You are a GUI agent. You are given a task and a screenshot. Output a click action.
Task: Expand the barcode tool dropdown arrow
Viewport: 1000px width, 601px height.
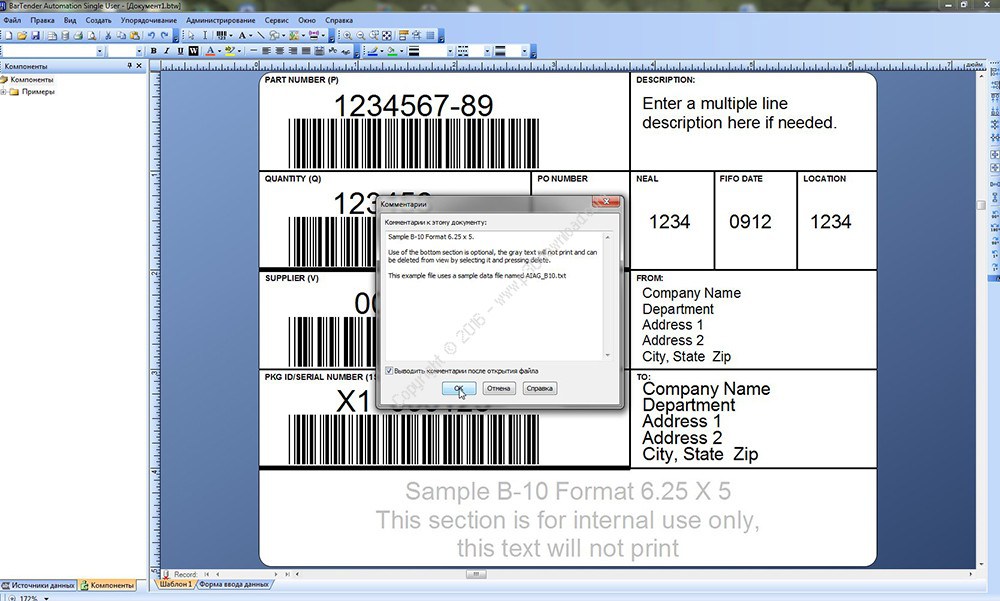click(x=230, y=36)
